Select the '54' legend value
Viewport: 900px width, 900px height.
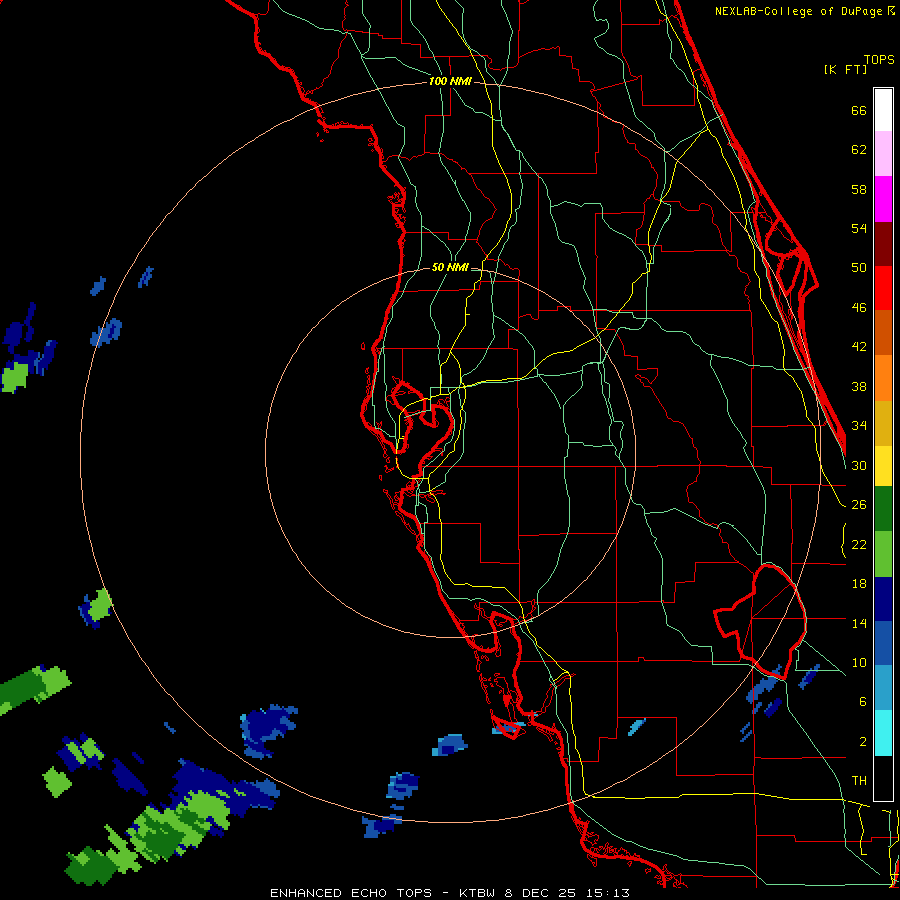pyautogui.click(x=859, y=228)
